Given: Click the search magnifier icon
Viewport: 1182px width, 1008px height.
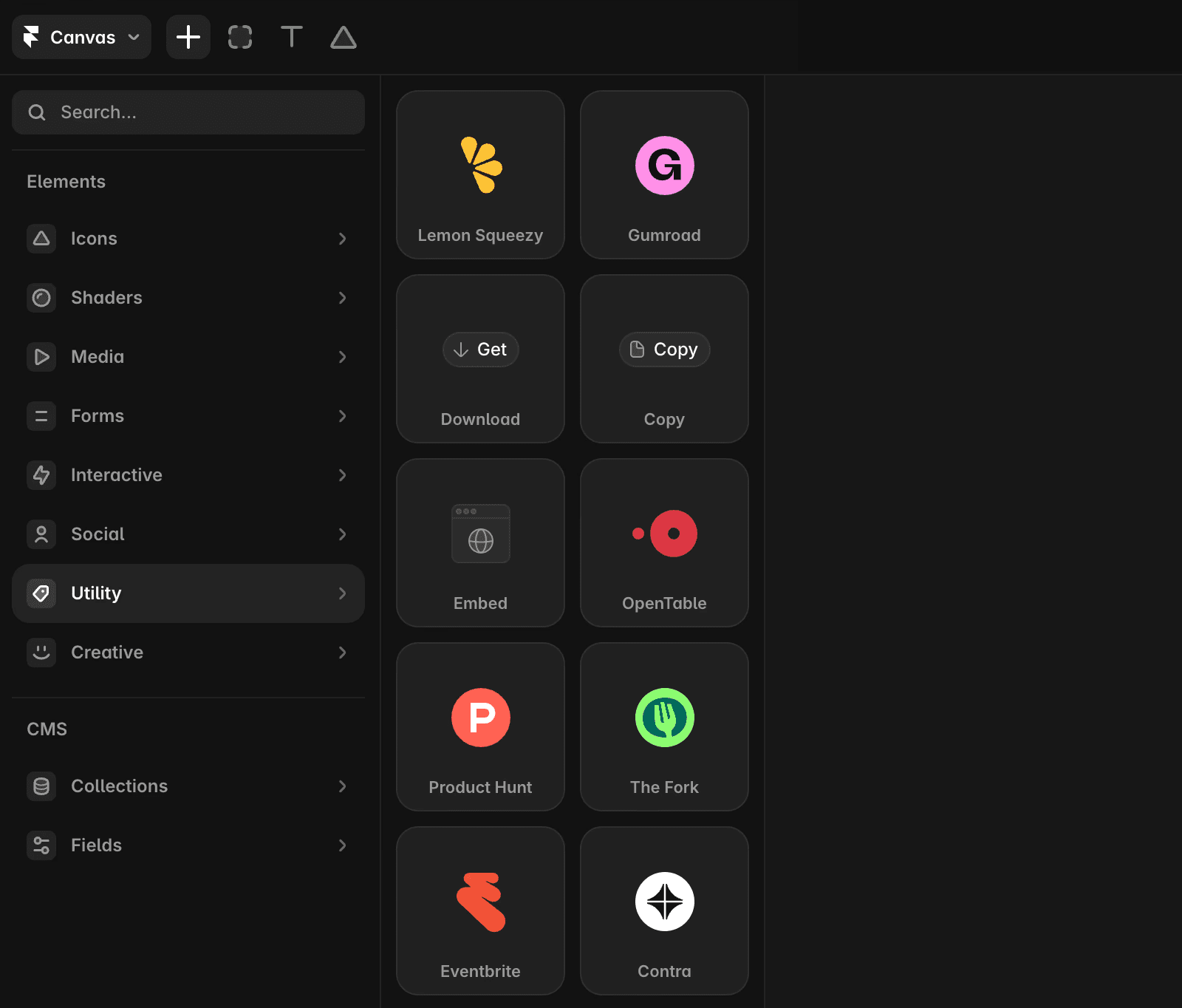Looking at the screenshot, I should click(x=37, y=112).
